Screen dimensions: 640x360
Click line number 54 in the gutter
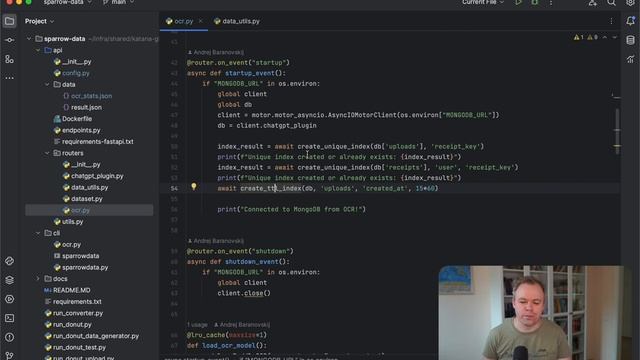click(x=174, y=188)
